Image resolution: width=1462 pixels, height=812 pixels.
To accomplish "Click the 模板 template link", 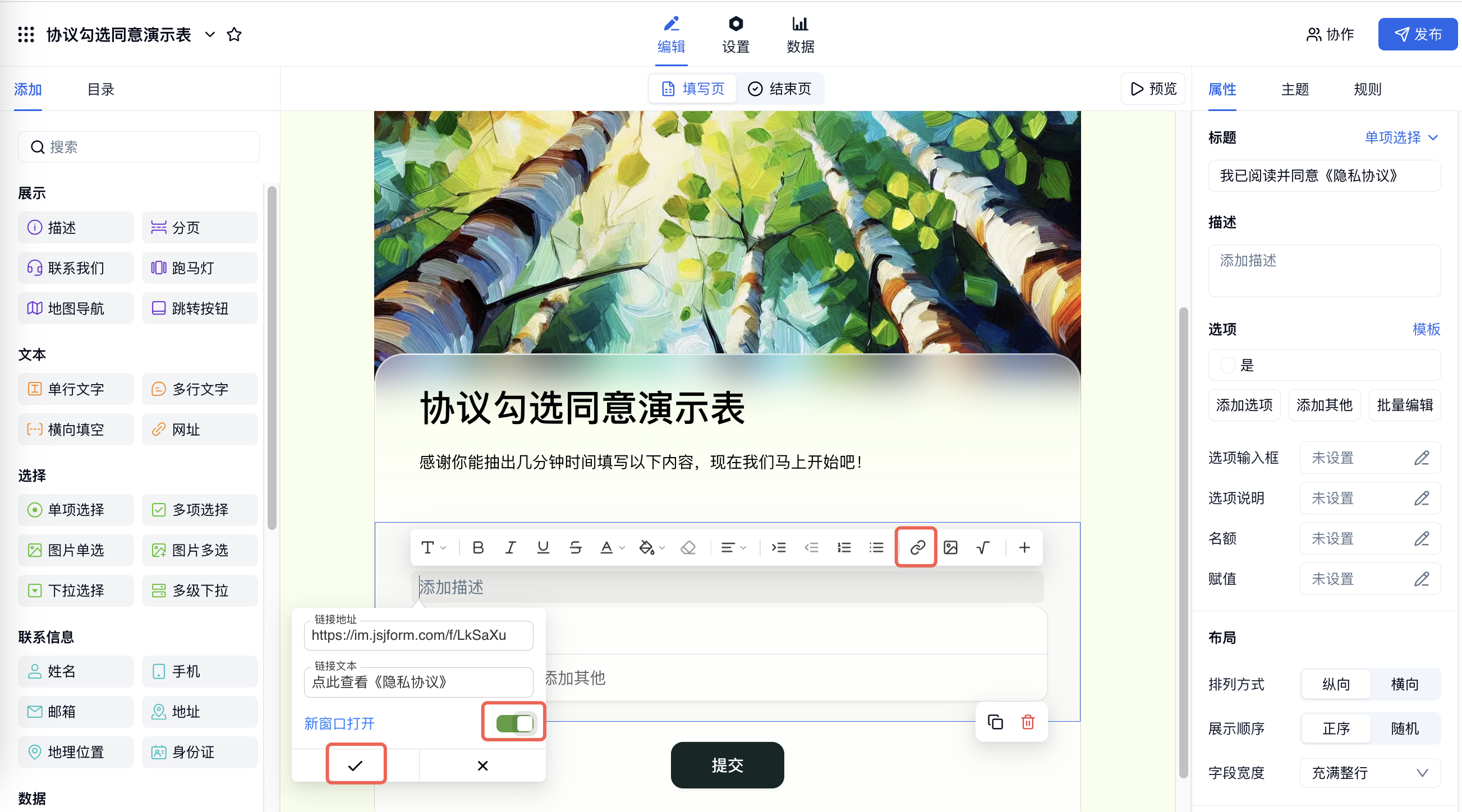I will point(1426,329).
